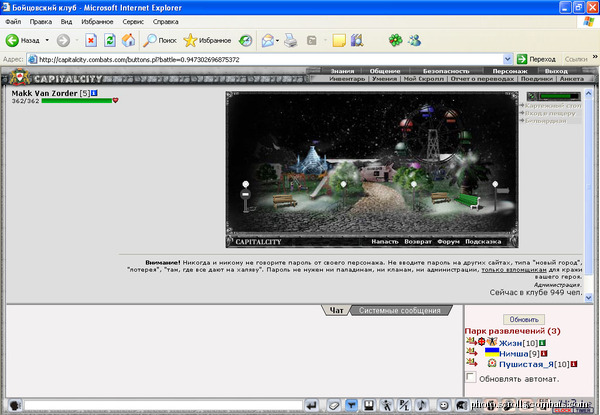
Task: Open the Mail envelope icon
Action: (x=267, y=40)
